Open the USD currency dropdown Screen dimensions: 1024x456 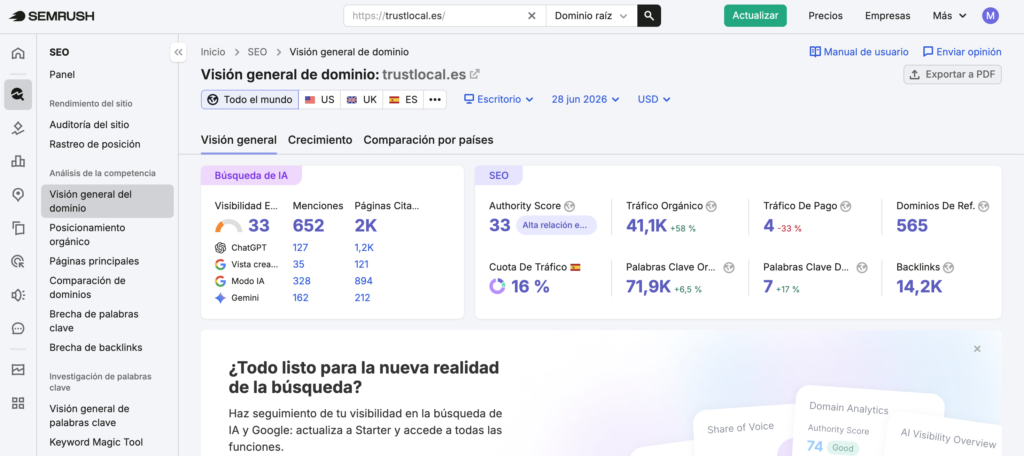654,99
